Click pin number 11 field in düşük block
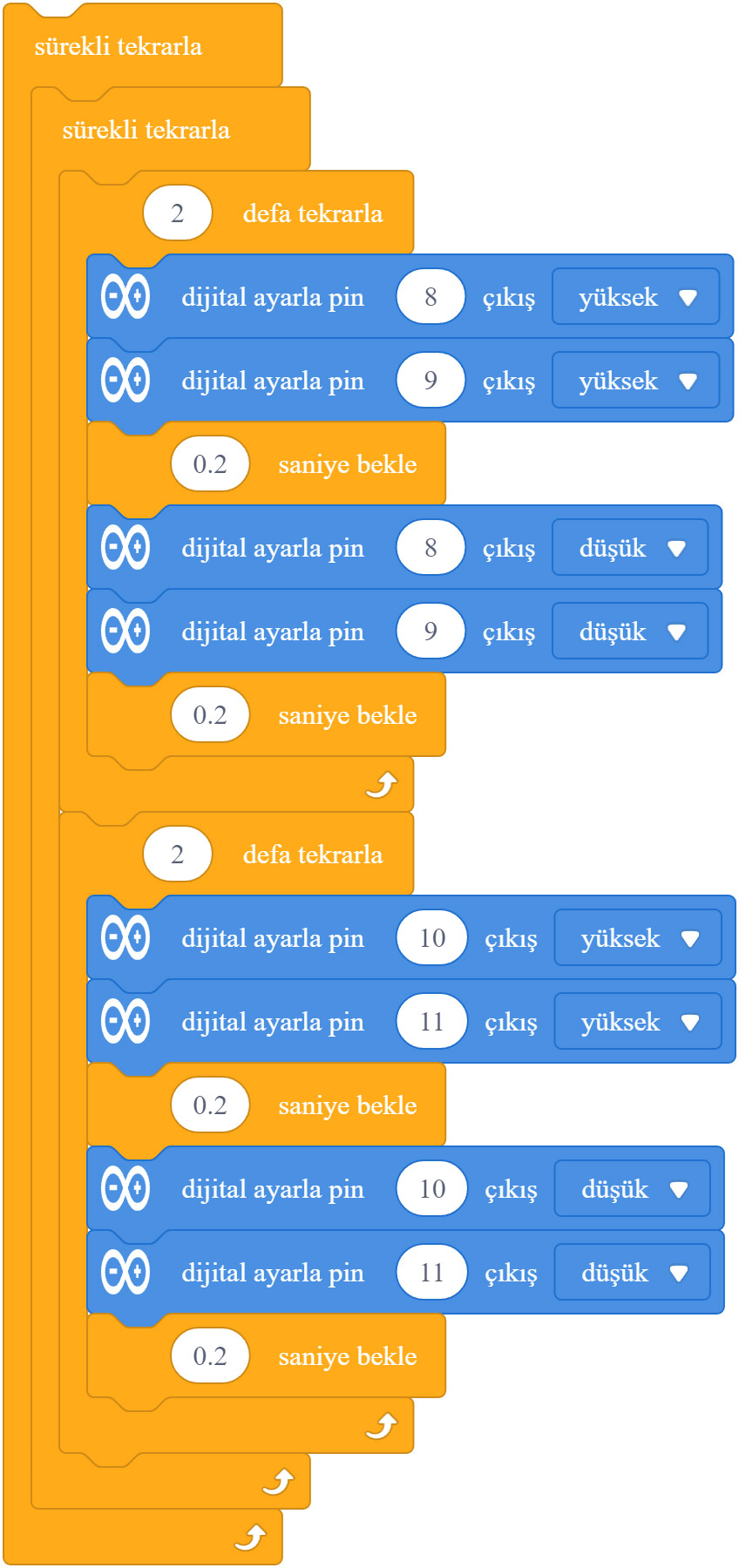Image resolution: width=739 pixels, height=1568 pixels. 432,1273
